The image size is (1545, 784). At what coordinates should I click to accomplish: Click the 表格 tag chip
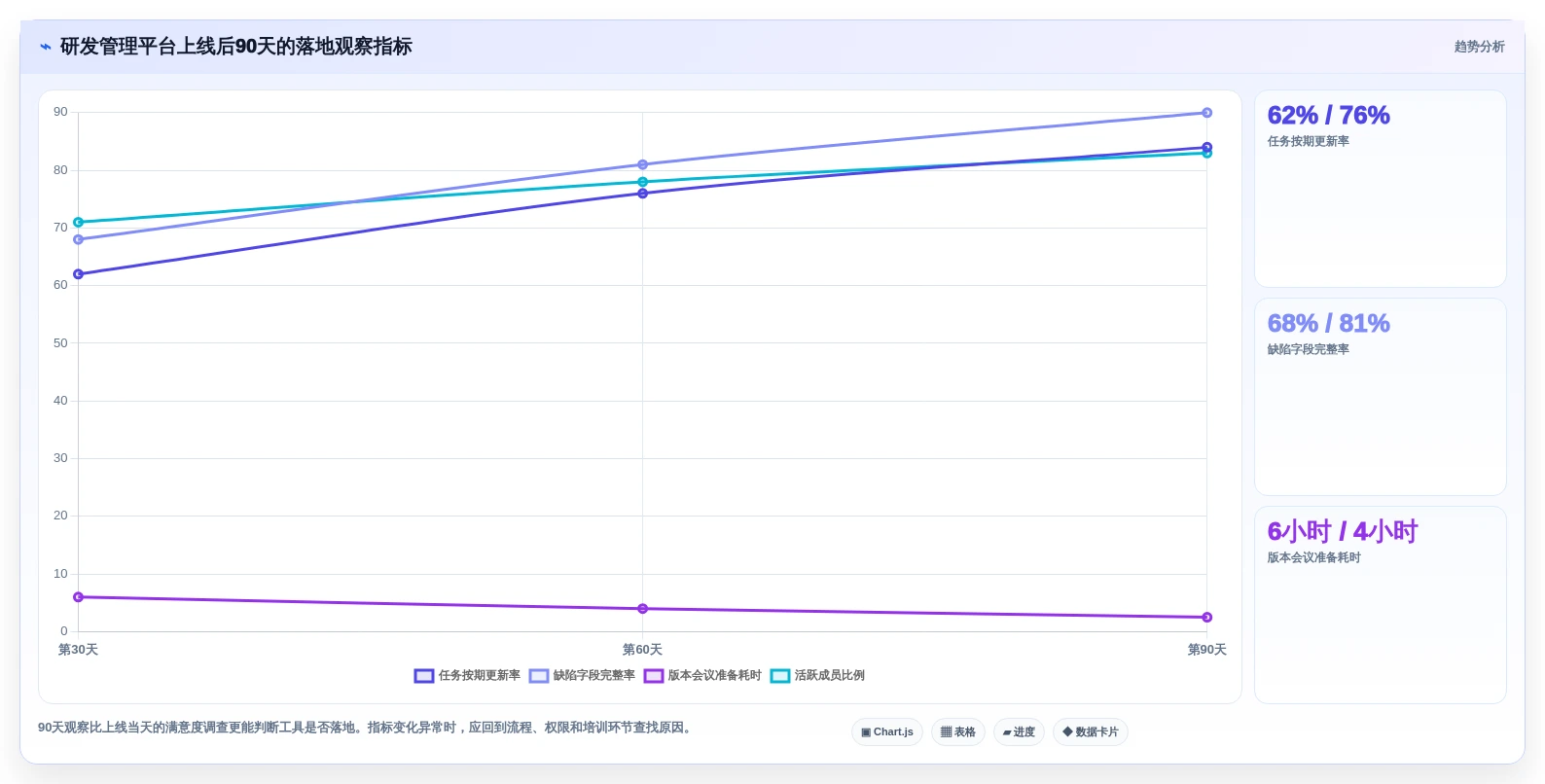(958, 732)
